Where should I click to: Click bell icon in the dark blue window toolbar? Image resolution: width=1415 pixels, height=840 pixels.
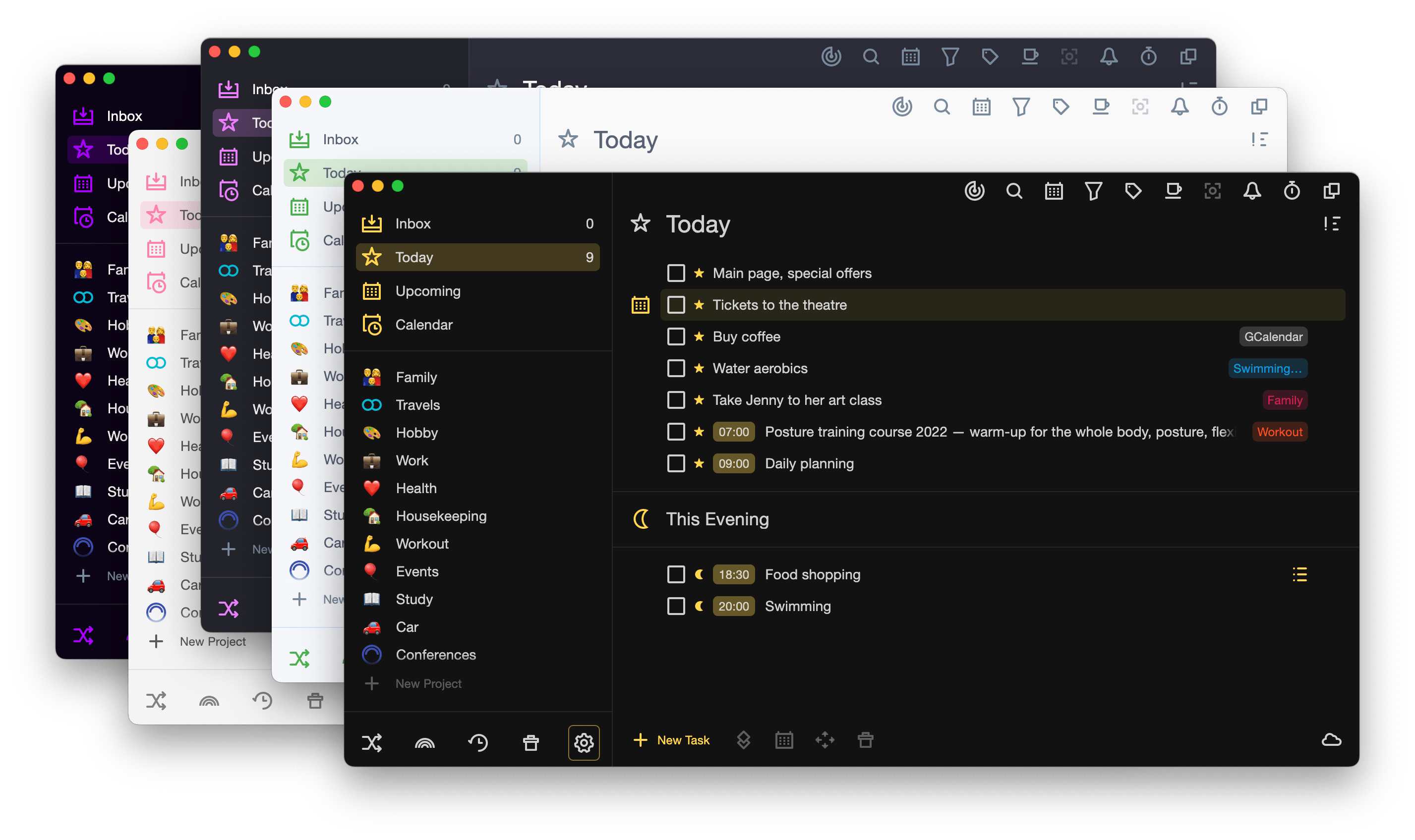[1109, 56]
